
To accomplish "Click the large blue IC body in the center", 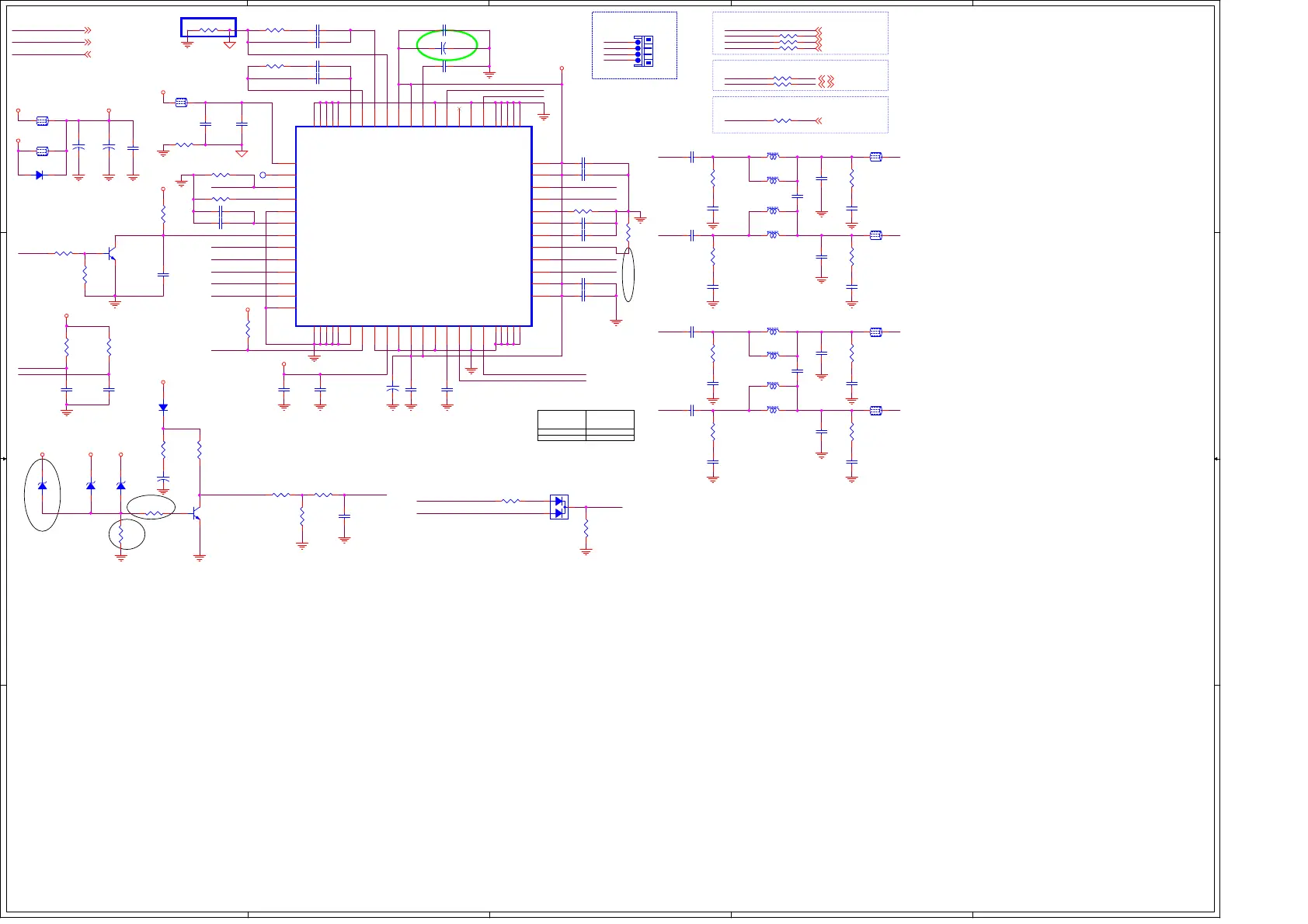I will coord(413,226).
